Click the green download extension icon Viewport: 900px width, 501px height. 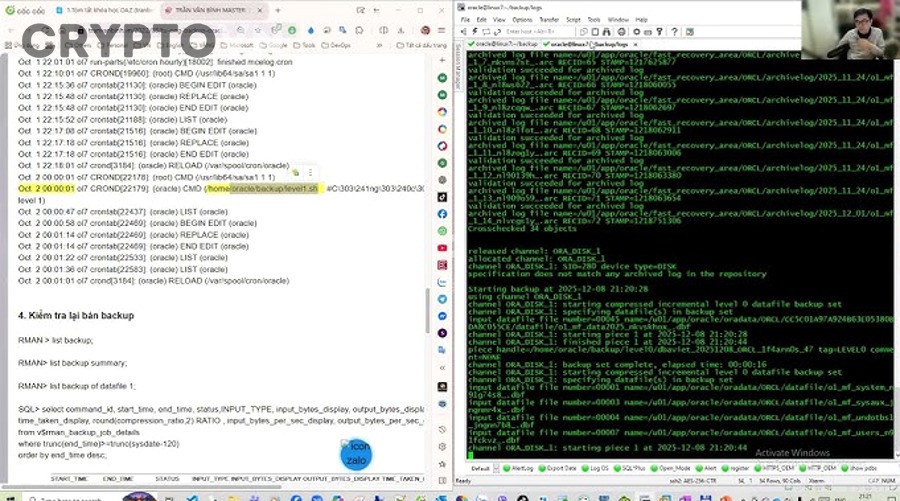coord(292,30)
